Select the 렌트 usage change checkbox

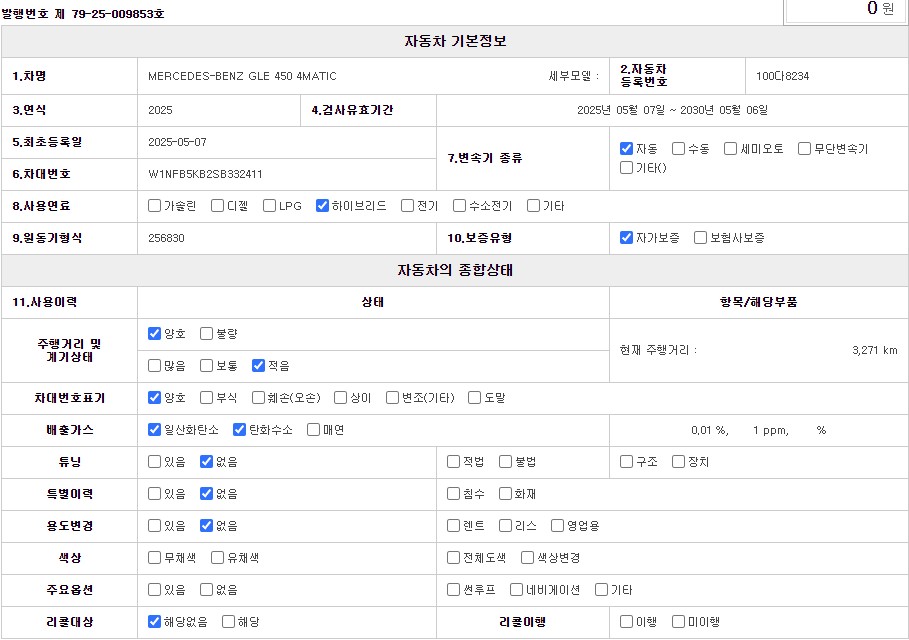(x=454, y=526)
